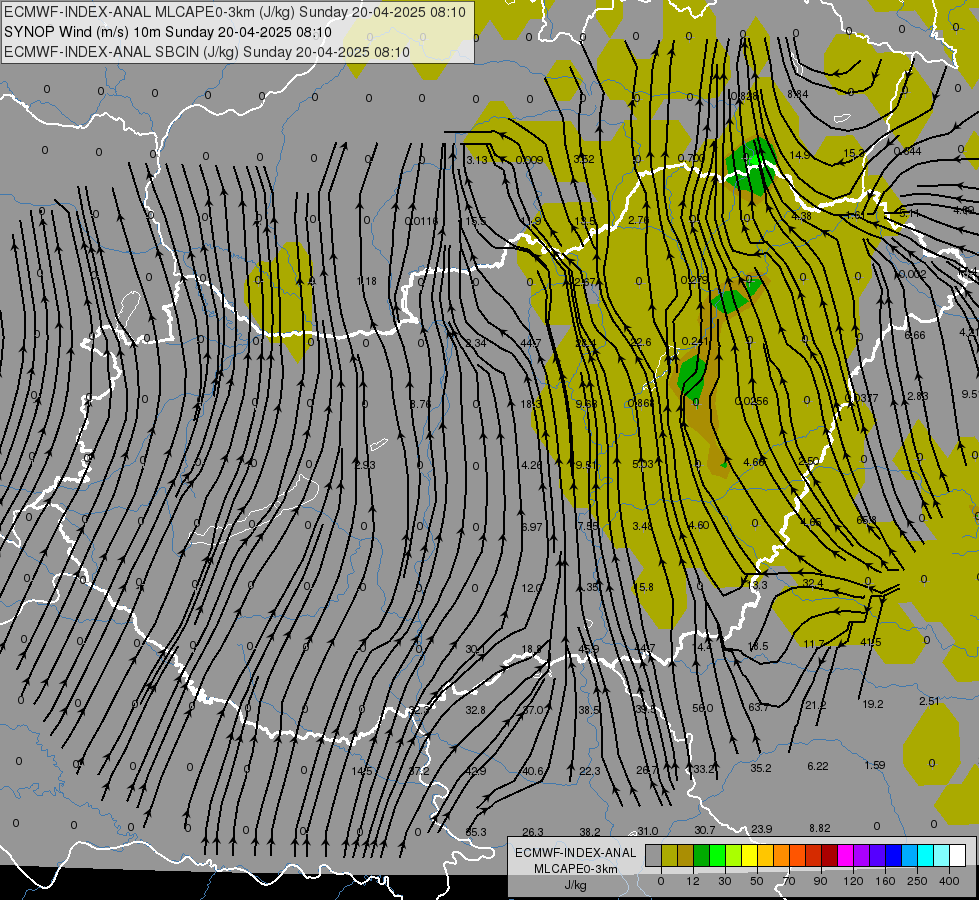This screenshot has width=979, height=900.
Task: Click the map value '56.0'
Action: click(702, 708)
